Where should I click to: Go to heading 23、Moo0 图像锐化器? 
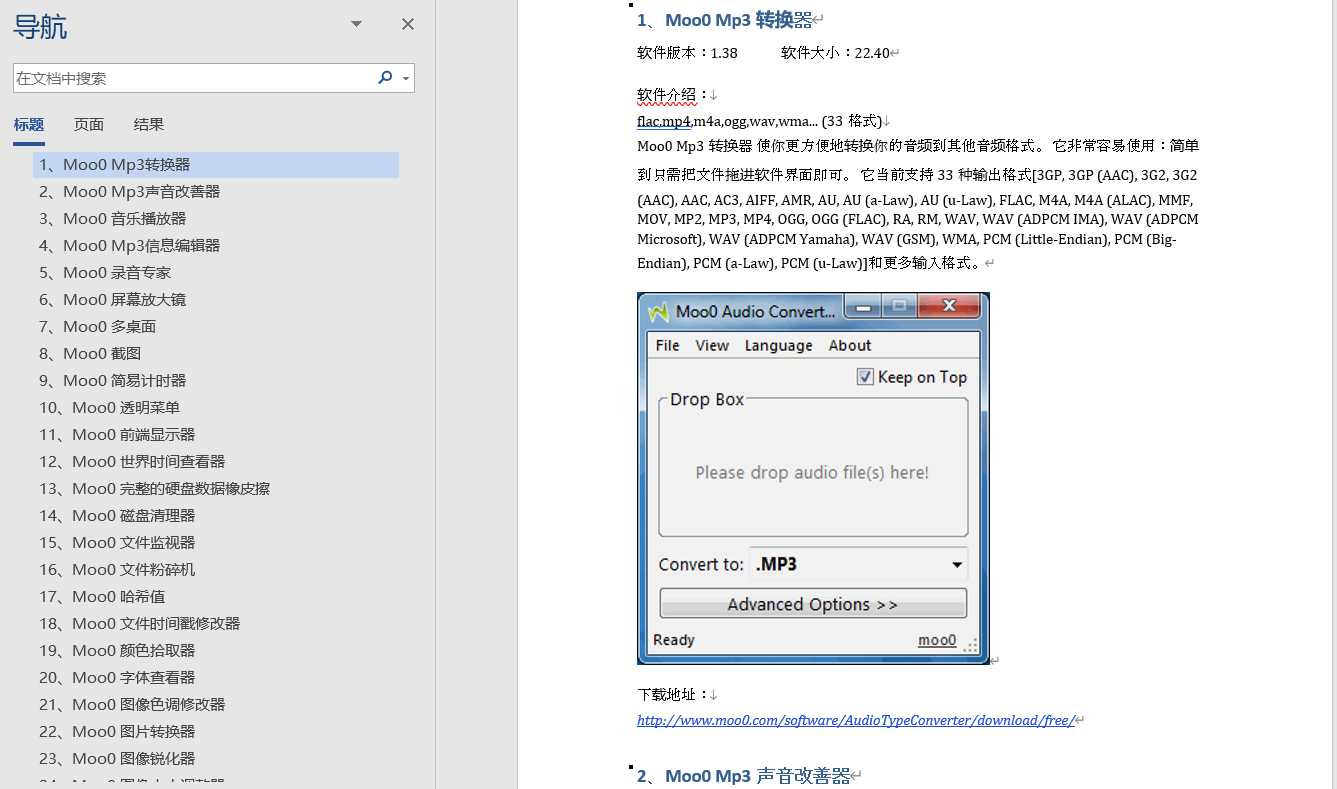(x=117, y=759)
